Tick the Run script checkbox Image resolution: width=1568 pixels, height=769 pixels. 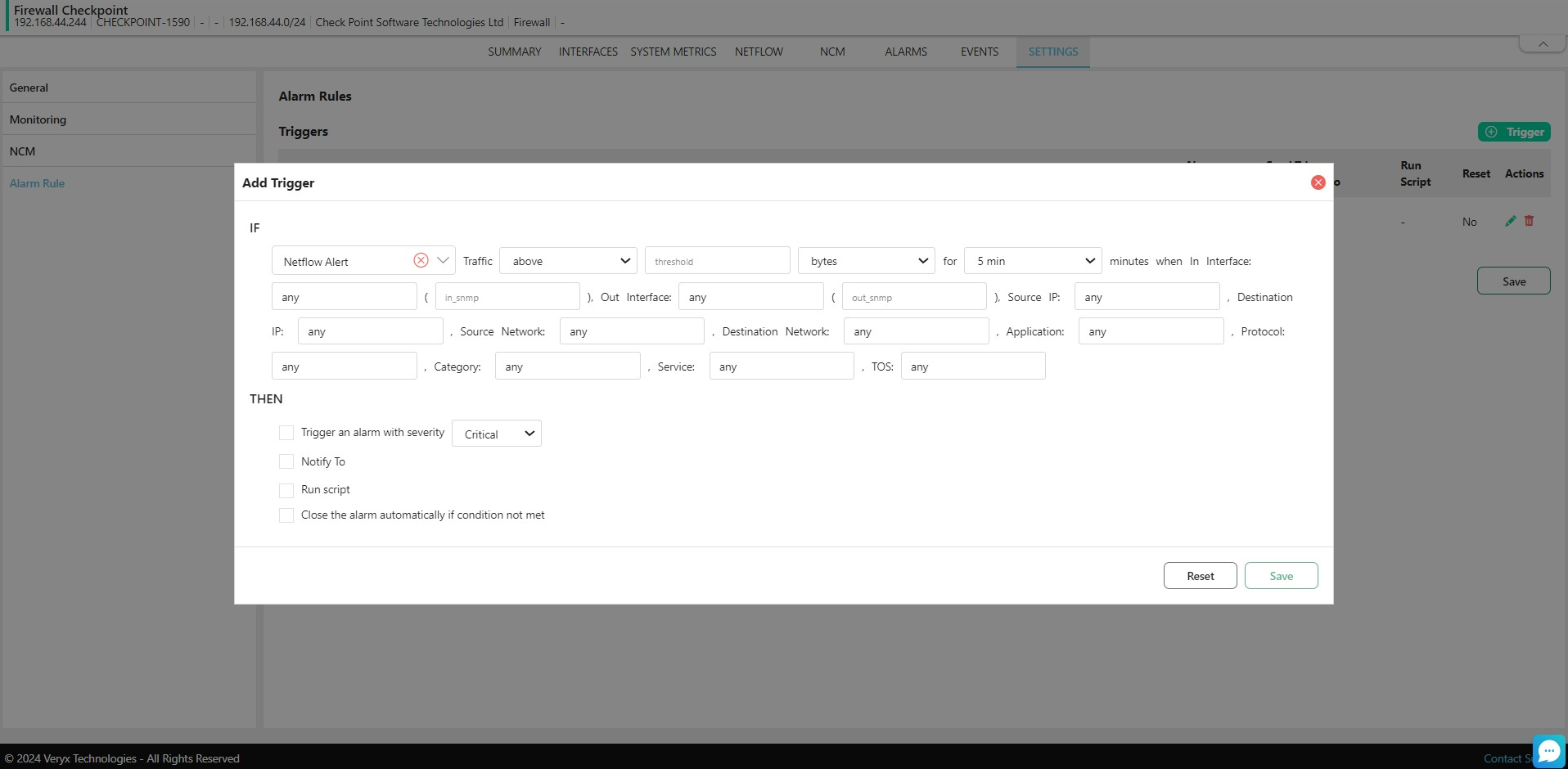coord(286,490)
